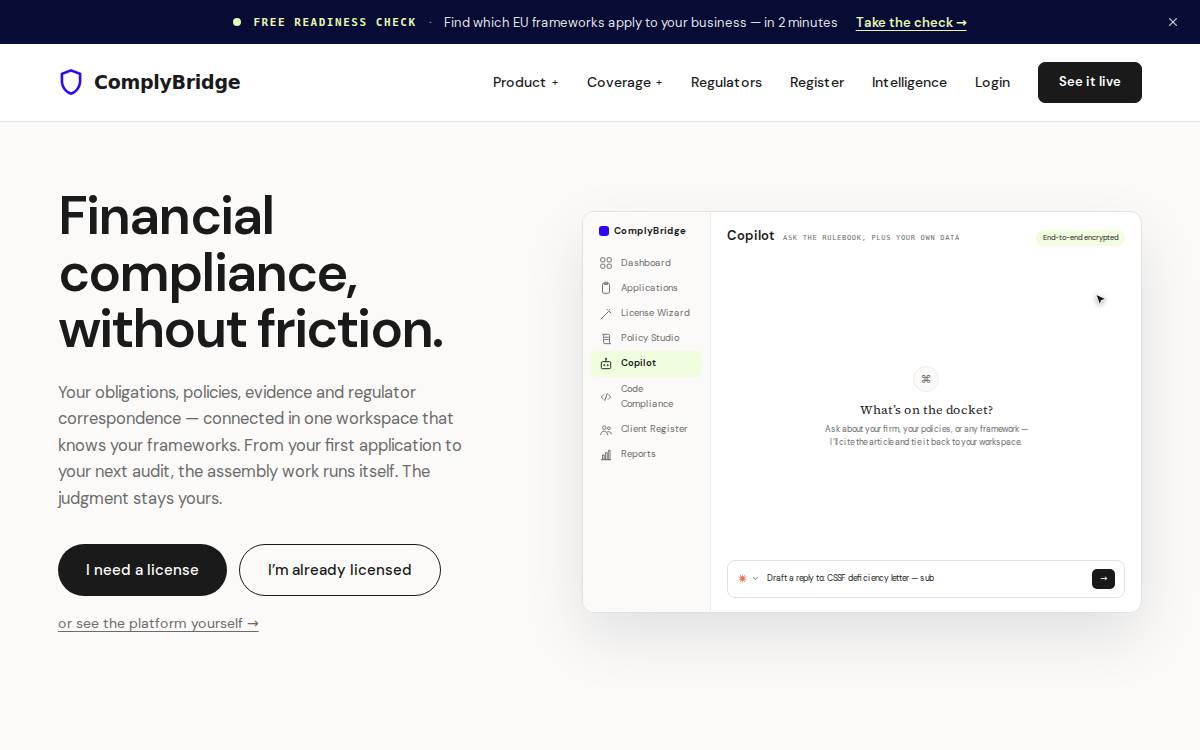Expand the Product menu
Viewport: 1200px width, 750px height.
(x=526, y=82)
